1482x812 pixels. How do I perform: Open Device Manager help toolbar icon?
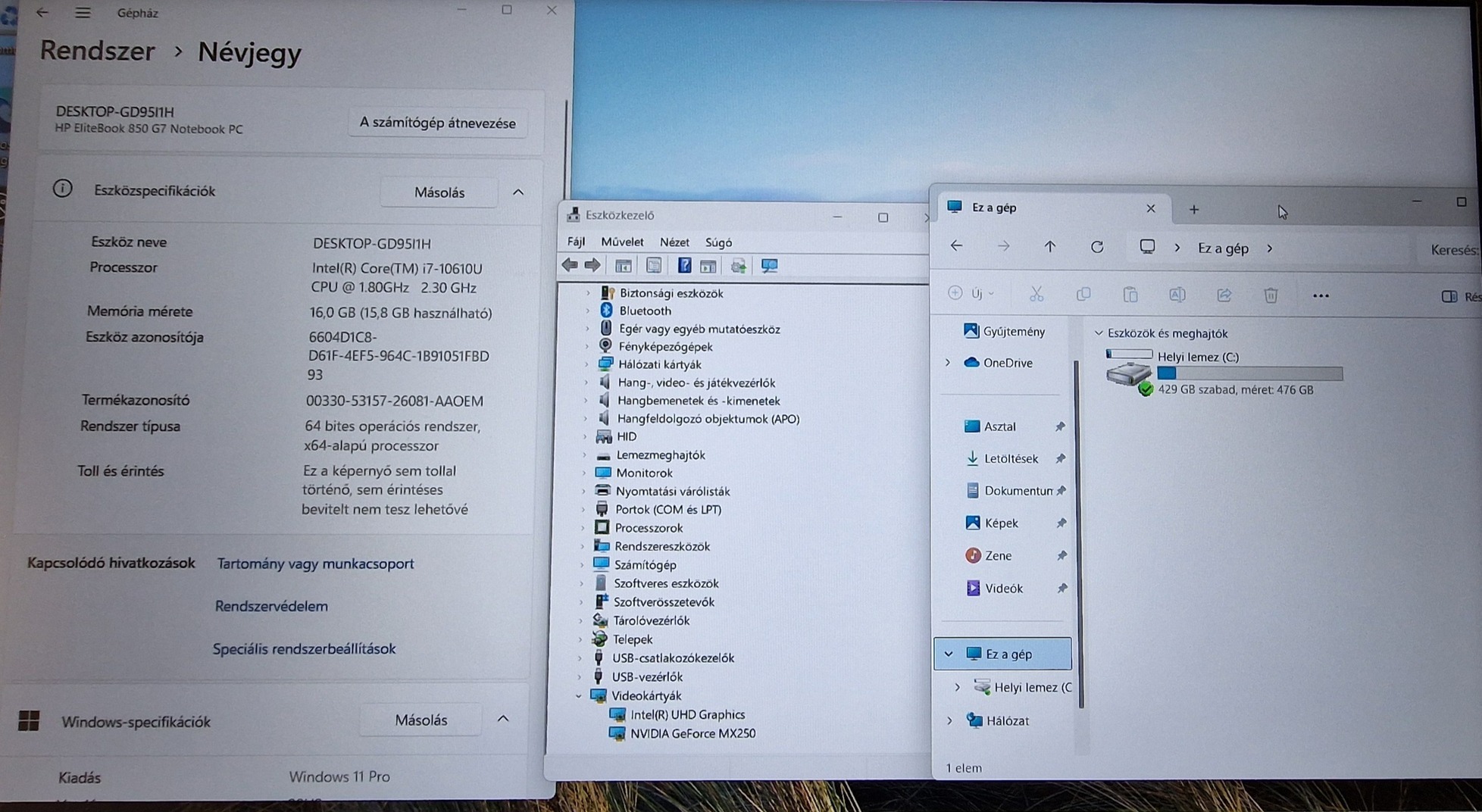(684, 265)
